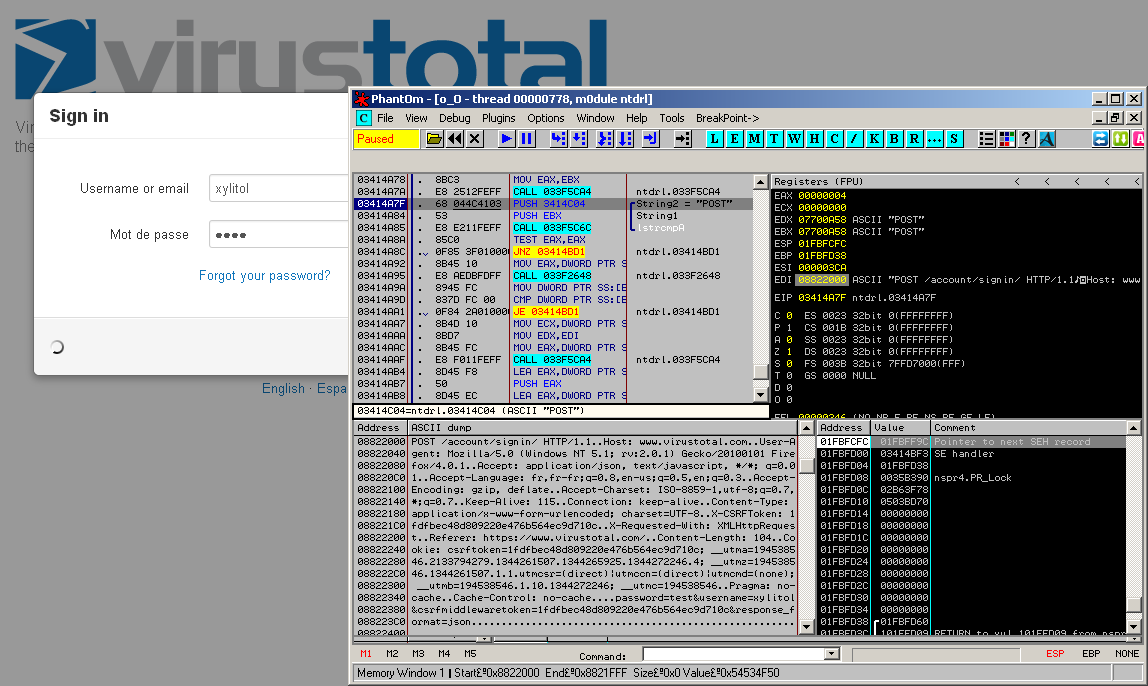Click the disassembly pane scroll down arrow
Screen dimensions: 1148x686
(761, 395)
